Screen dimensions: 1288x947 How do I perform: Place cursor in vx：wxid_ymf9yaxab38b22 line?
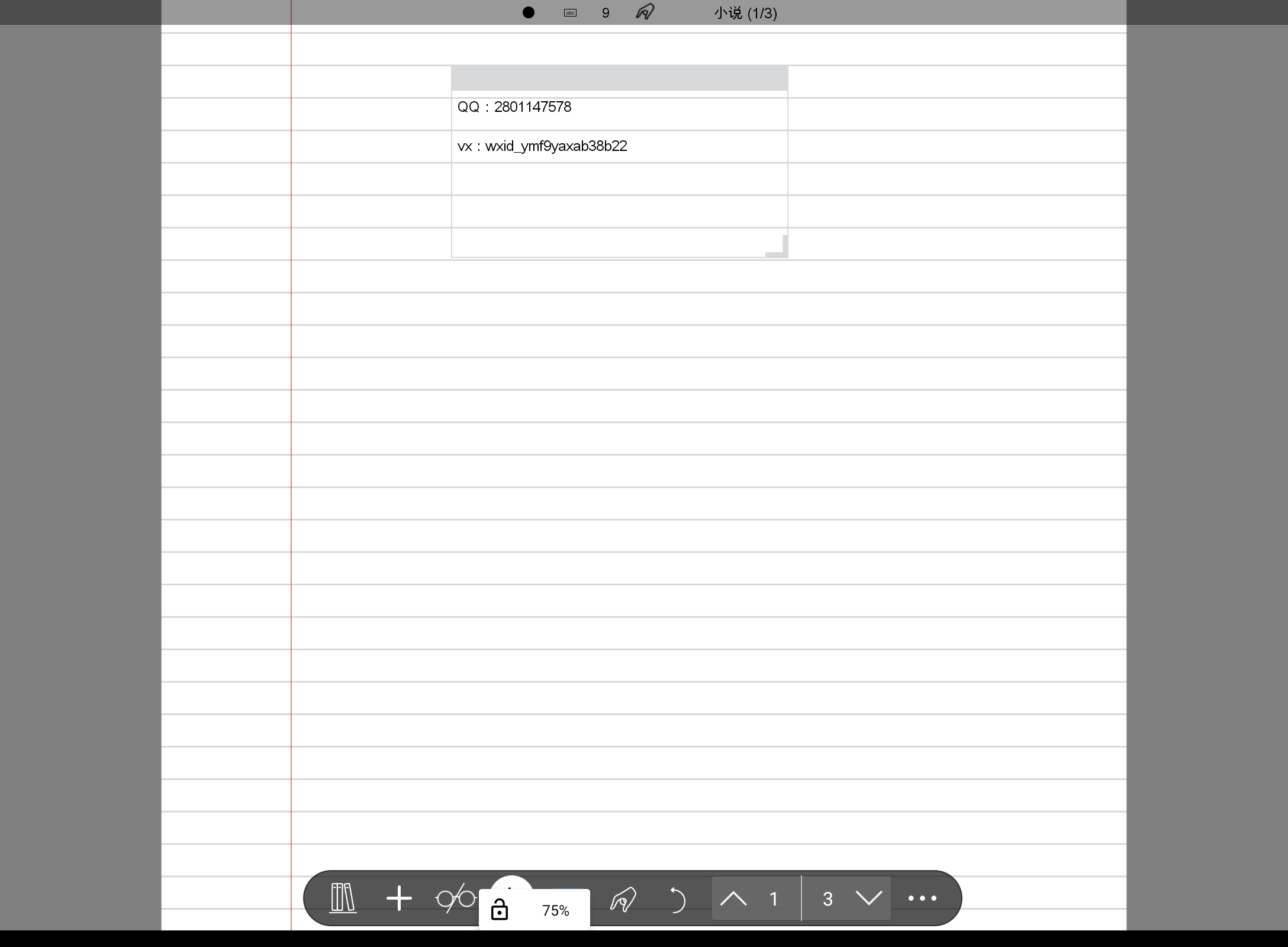tap(542, 146)
